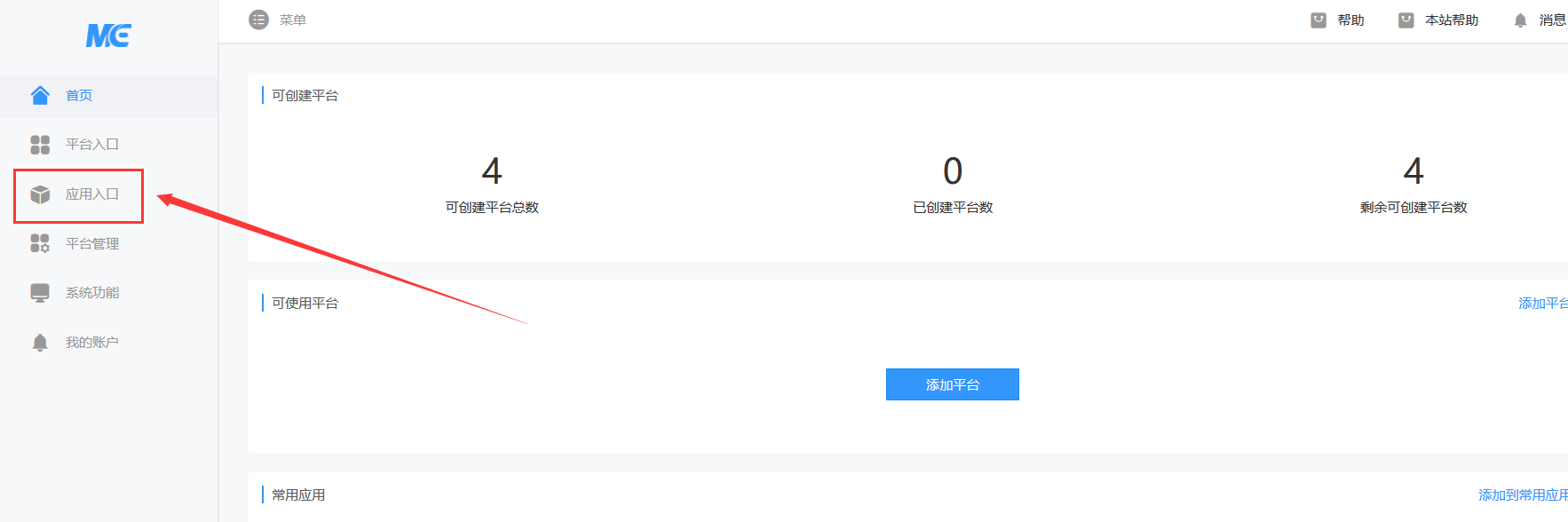Viewport: 1568px width, 522px height.
Task: Click the cube icon for 应用入口
Action: [40, 194]
